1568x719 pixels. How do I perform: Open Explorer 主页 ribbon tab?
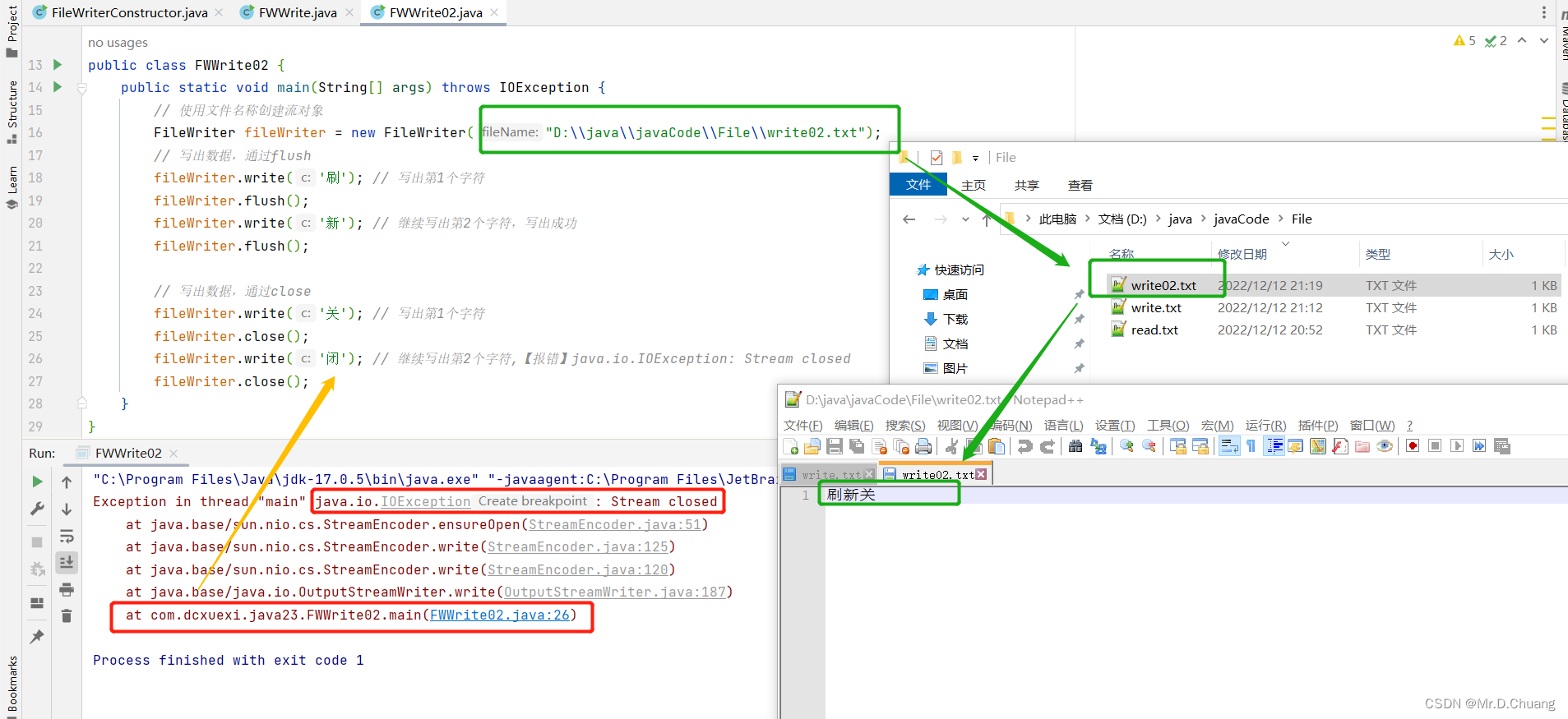[974, 185]
